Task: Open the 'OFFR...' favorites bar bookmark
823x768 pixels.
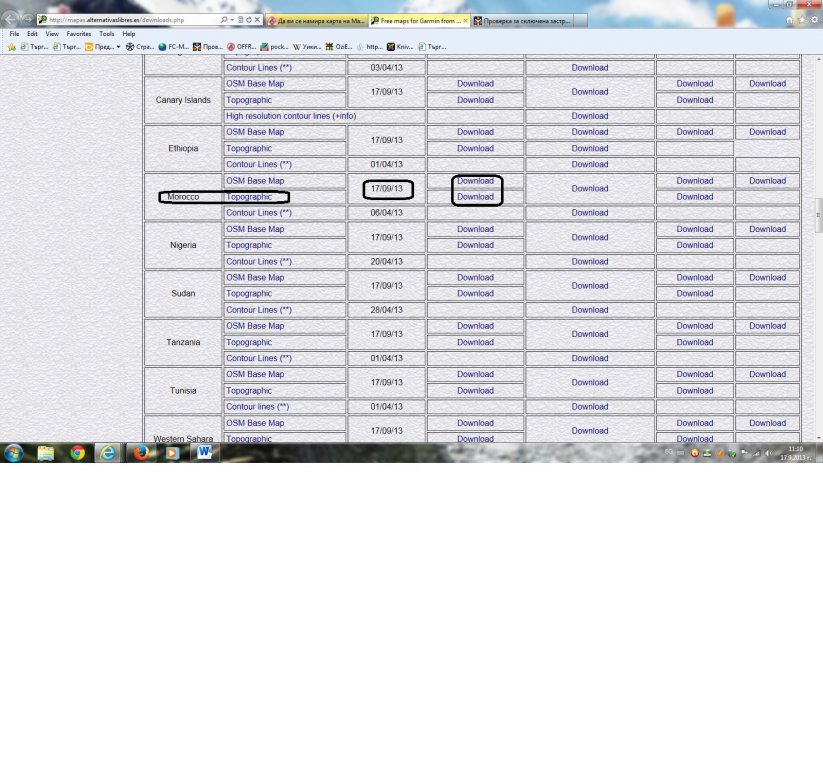Action: click(241, 47)
